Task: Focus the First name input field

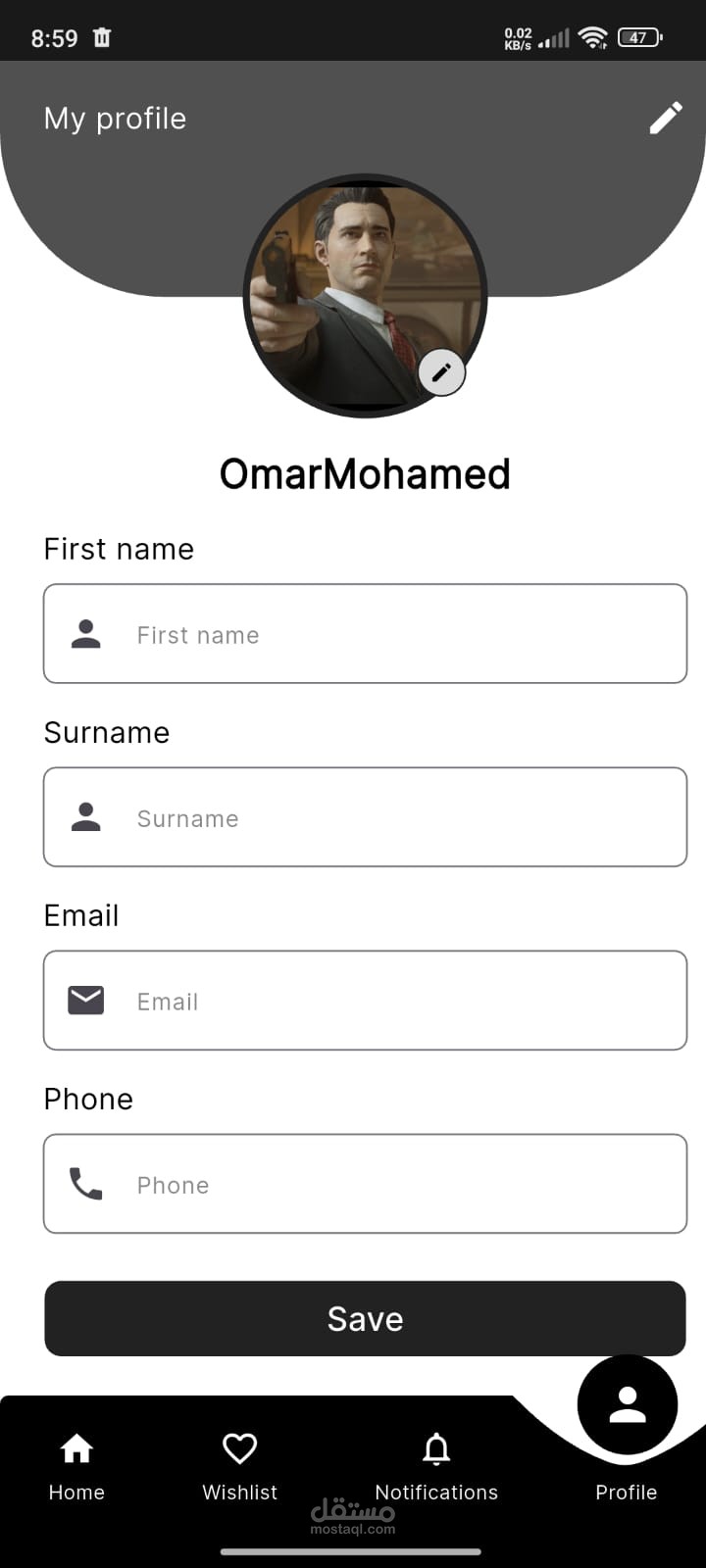Action: [x=392, y=634]
